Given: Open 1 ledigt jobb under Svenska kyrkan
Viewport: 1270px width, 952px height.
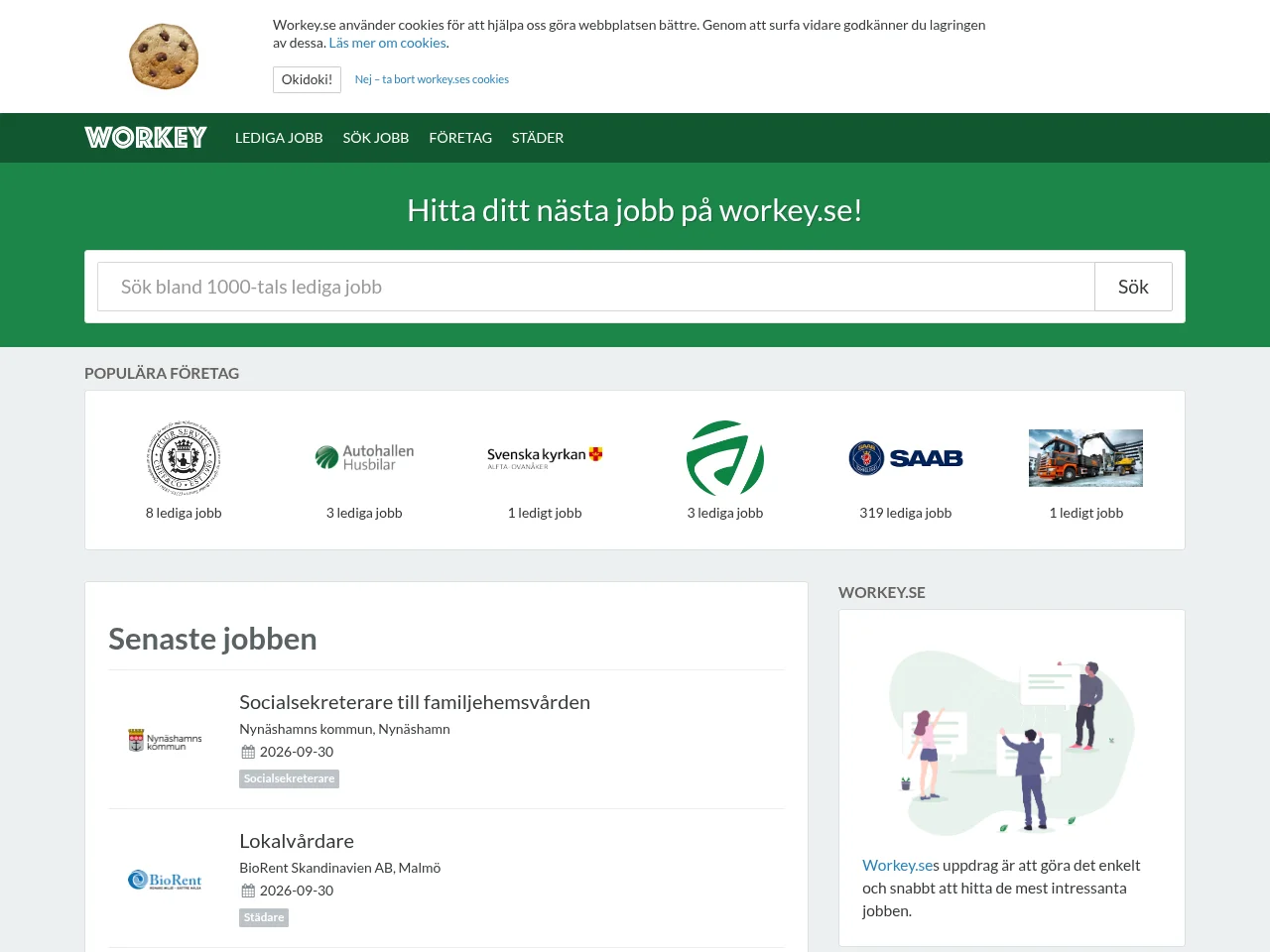Looking at the screenshot, I should click(545, 513).
